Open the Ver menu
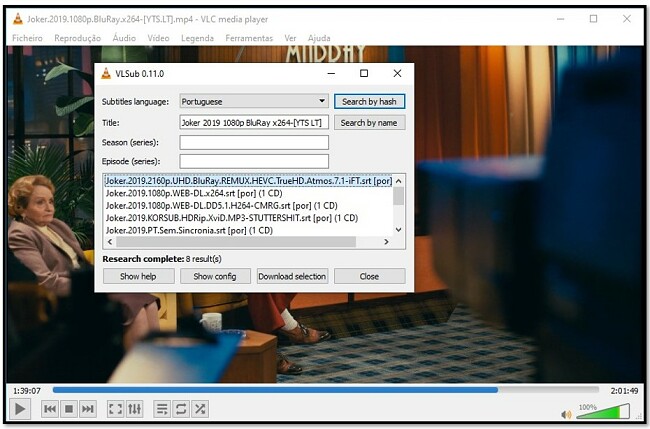The height and width of the screenshot is (429, 650). coord(290,38)
